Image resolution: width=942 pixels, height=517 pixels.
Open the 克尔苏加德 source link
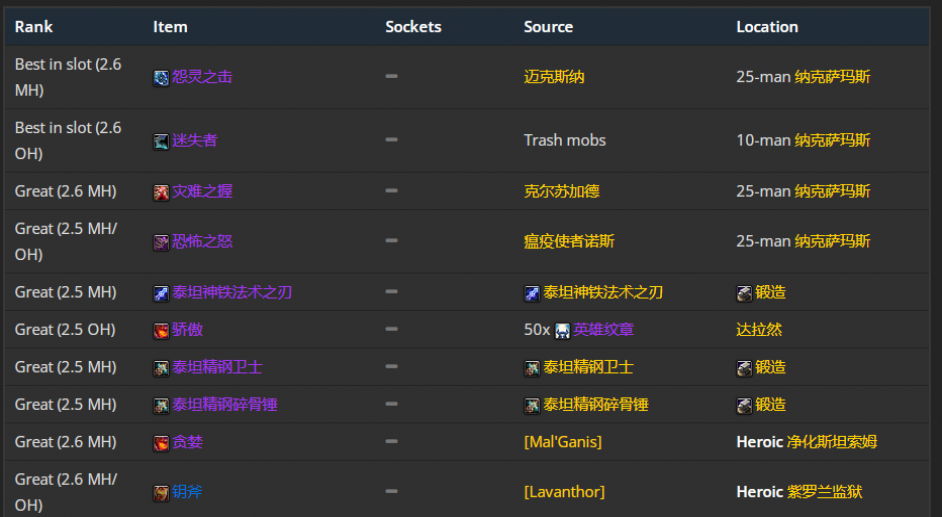[561, 192]
